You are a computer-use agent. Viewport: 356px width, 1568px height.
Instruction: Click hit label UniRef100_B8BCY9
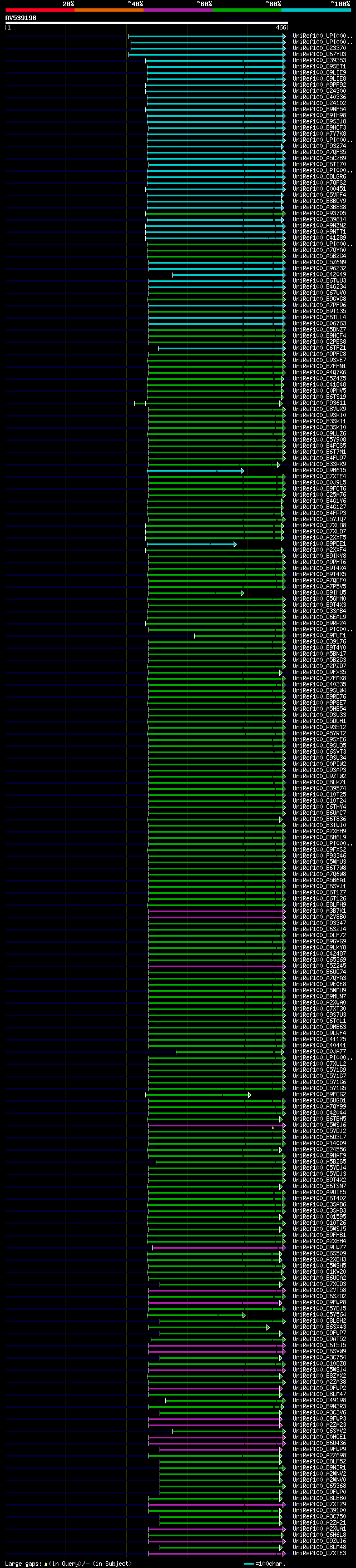tap(319, 201)
